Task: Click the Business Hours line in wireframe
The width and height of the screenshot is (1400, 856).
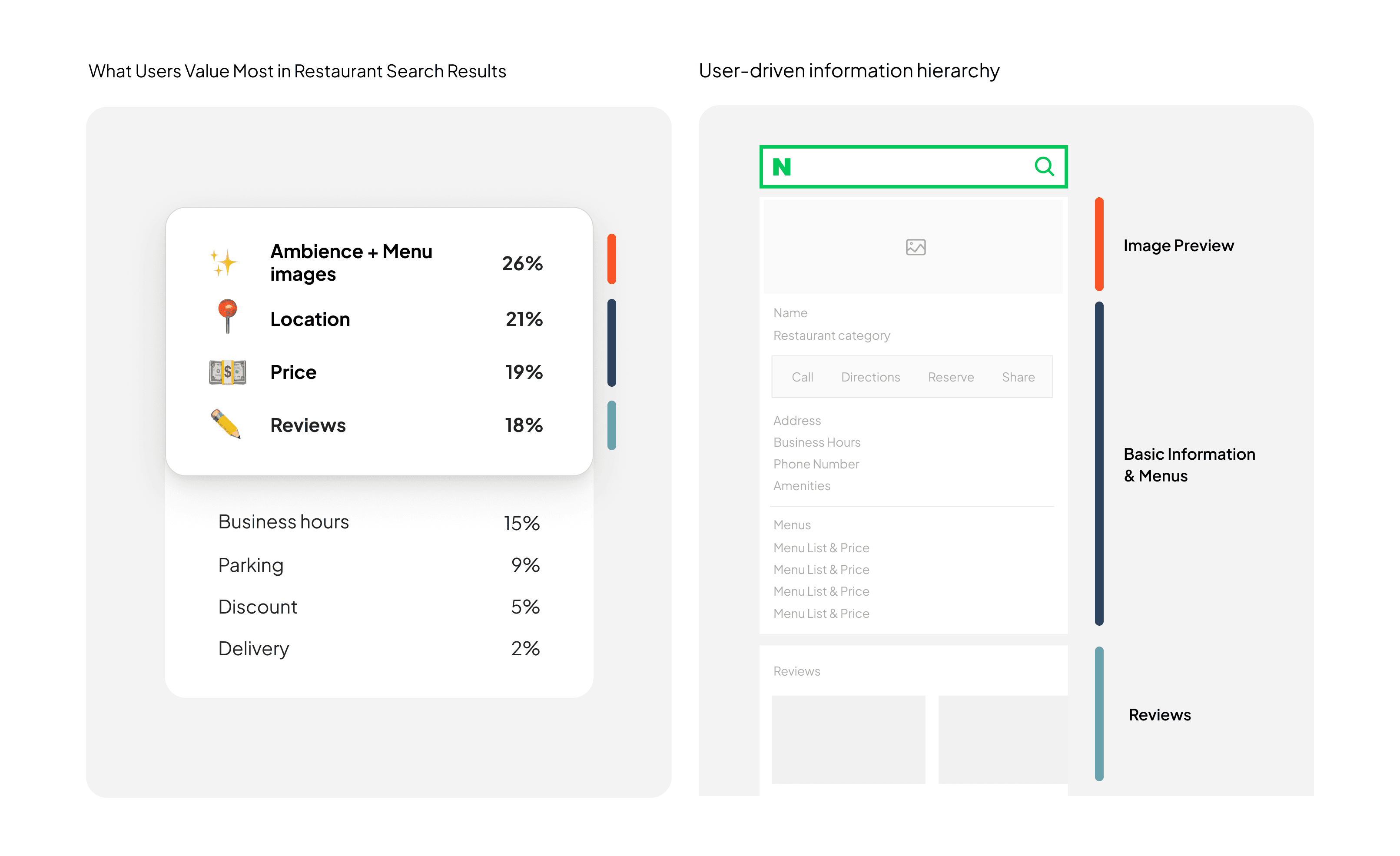Action: point(816,442)
